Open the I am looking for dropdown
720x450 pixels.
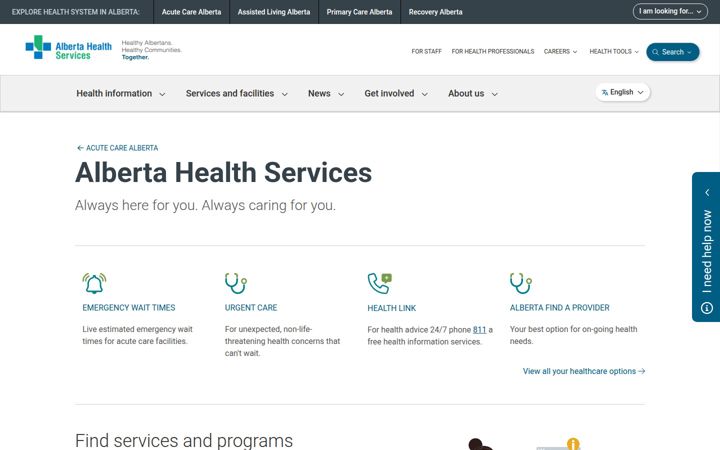670,11
